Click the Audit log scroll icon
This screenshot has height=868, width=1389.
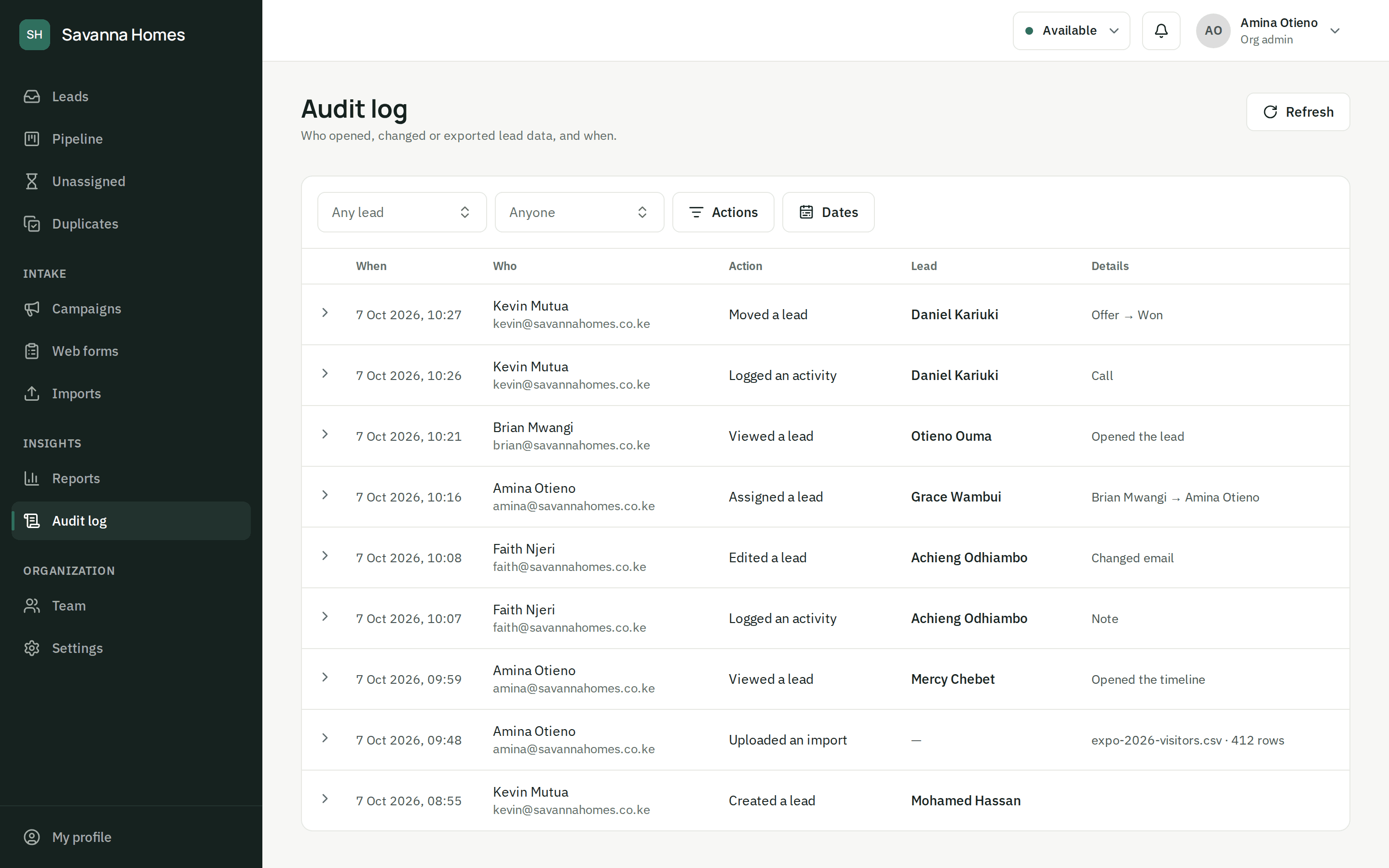32,521
